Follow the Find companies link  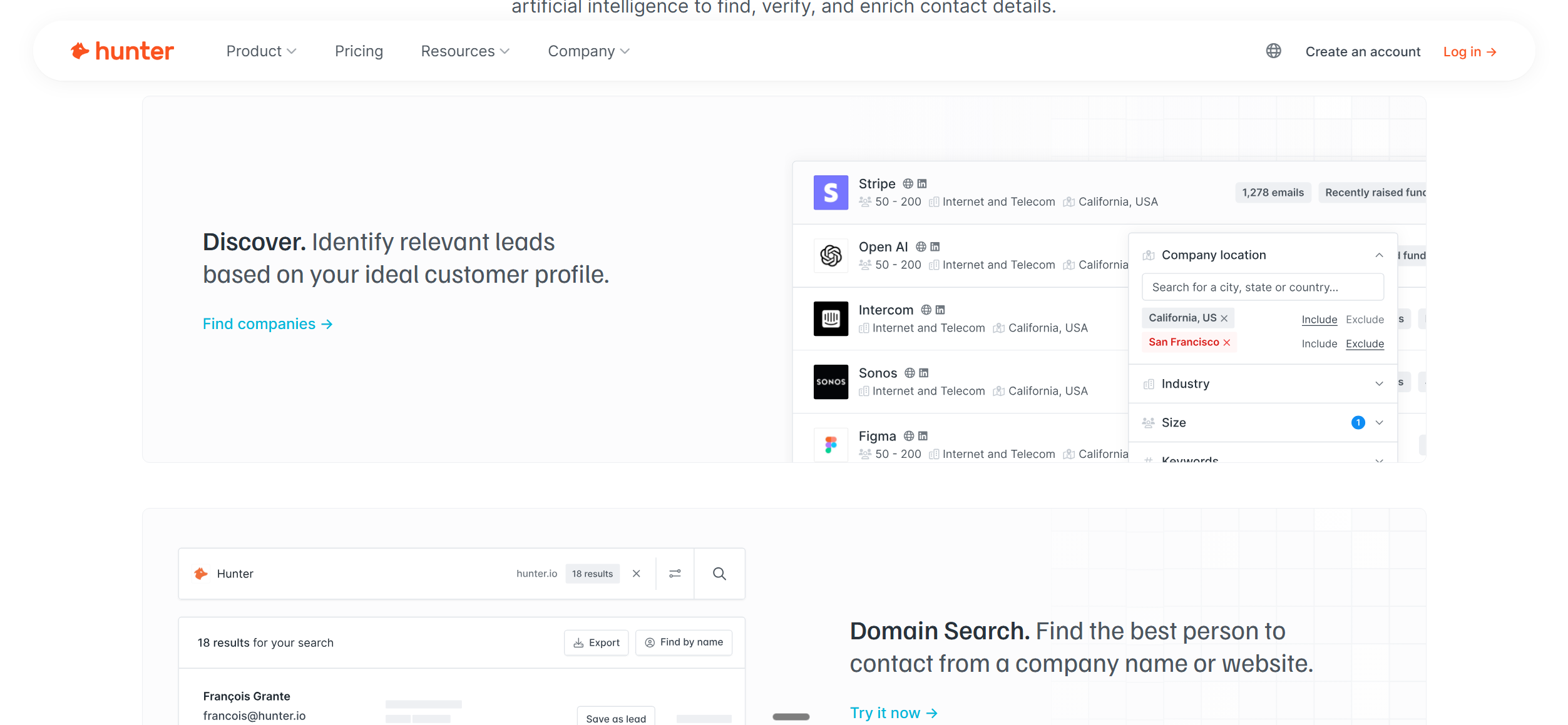[267, 324]
